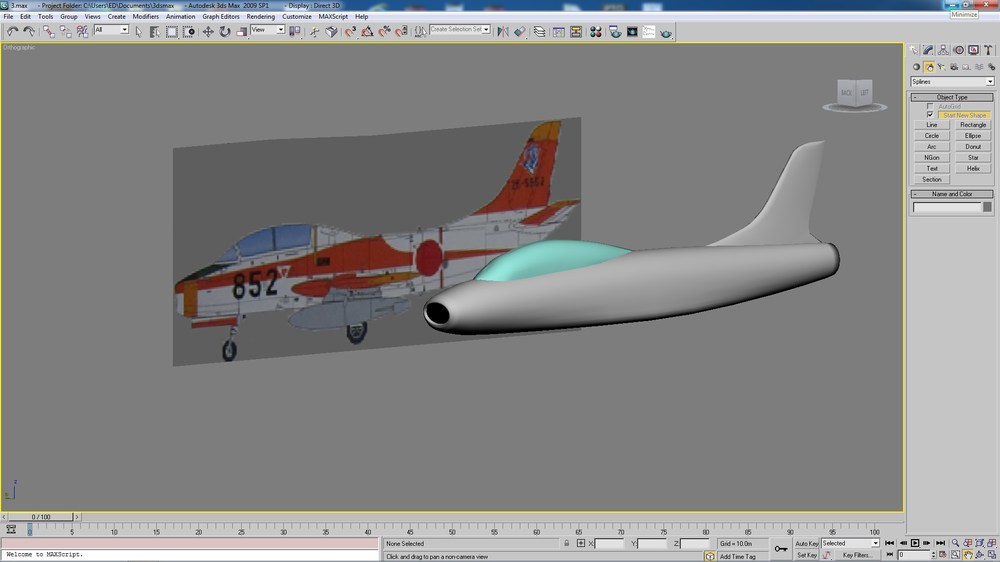Toggle the Start New Shape checkbox
The height and width of the screenshot is (562, 1000).
click(930, 115)
